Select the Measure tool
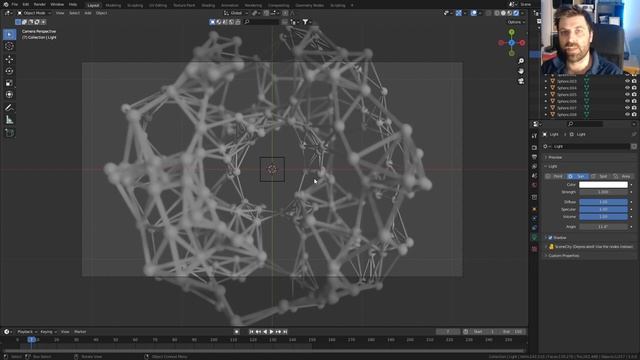This screenshot has height=360, width=640. click(x=9, y=120)
